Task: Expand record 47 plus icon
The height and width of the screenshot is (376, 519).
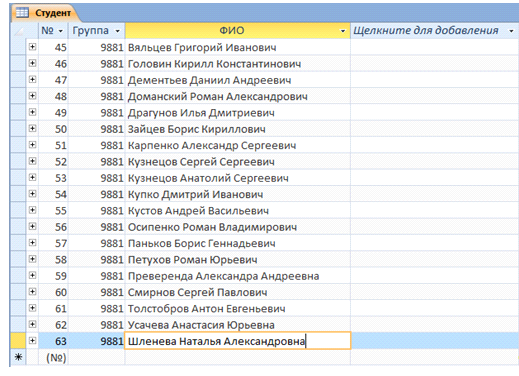Action: tap(32, 79)
